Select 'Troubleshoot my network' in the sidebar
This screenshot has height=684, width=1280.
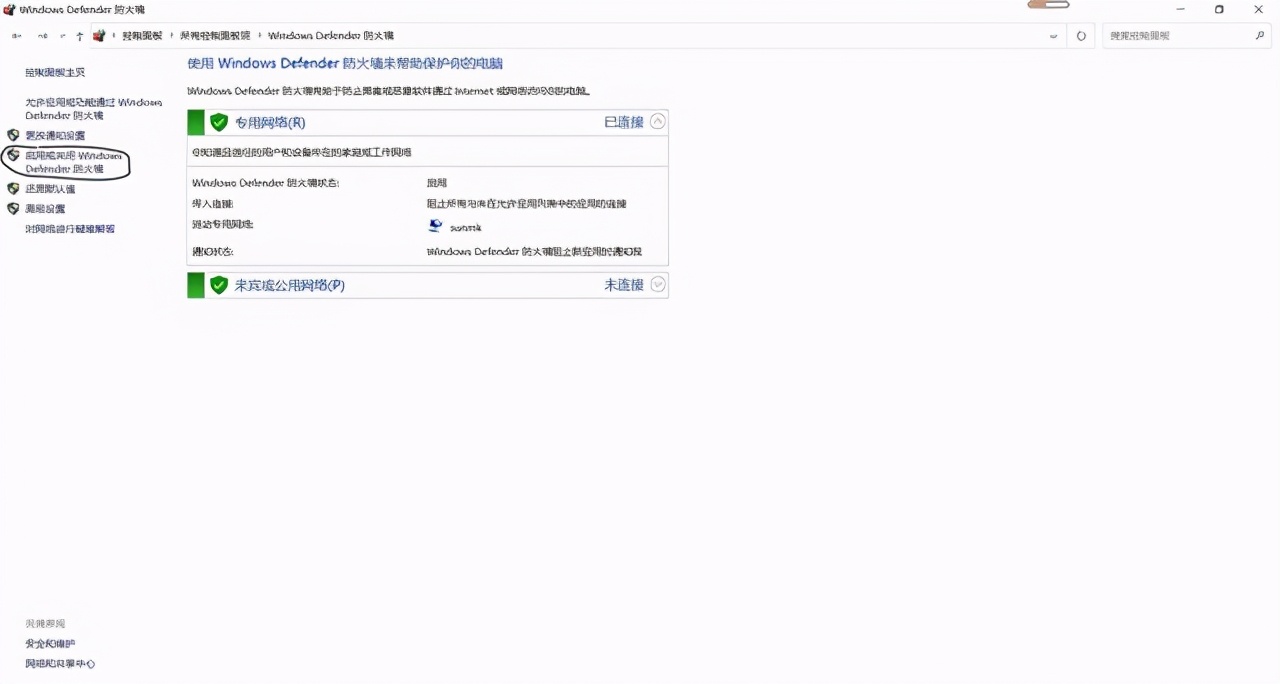(69, 229)
